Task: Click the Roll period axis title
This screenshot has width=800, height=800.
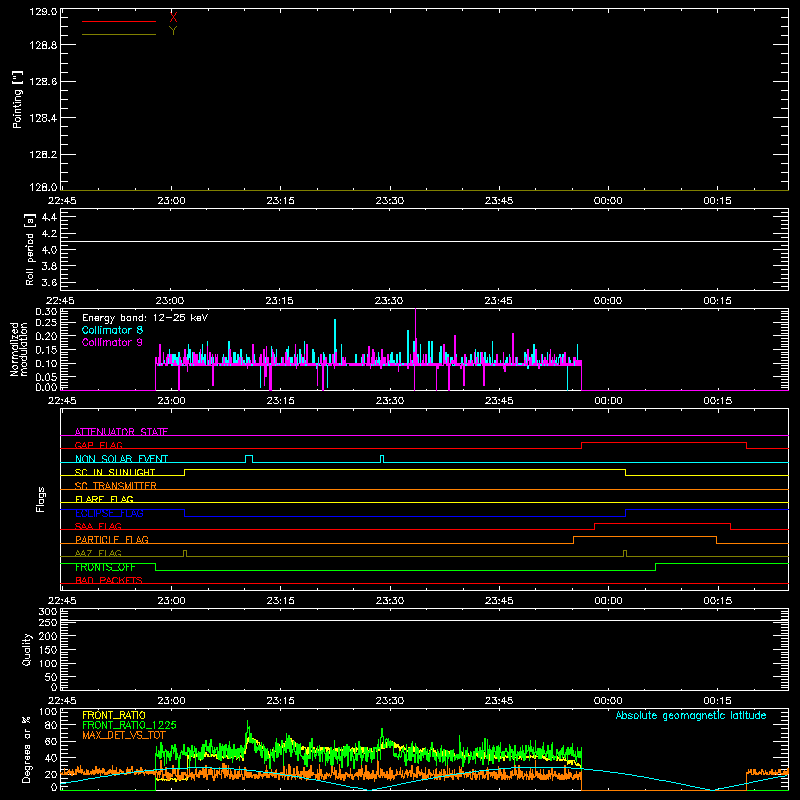Action: (30, 249)
